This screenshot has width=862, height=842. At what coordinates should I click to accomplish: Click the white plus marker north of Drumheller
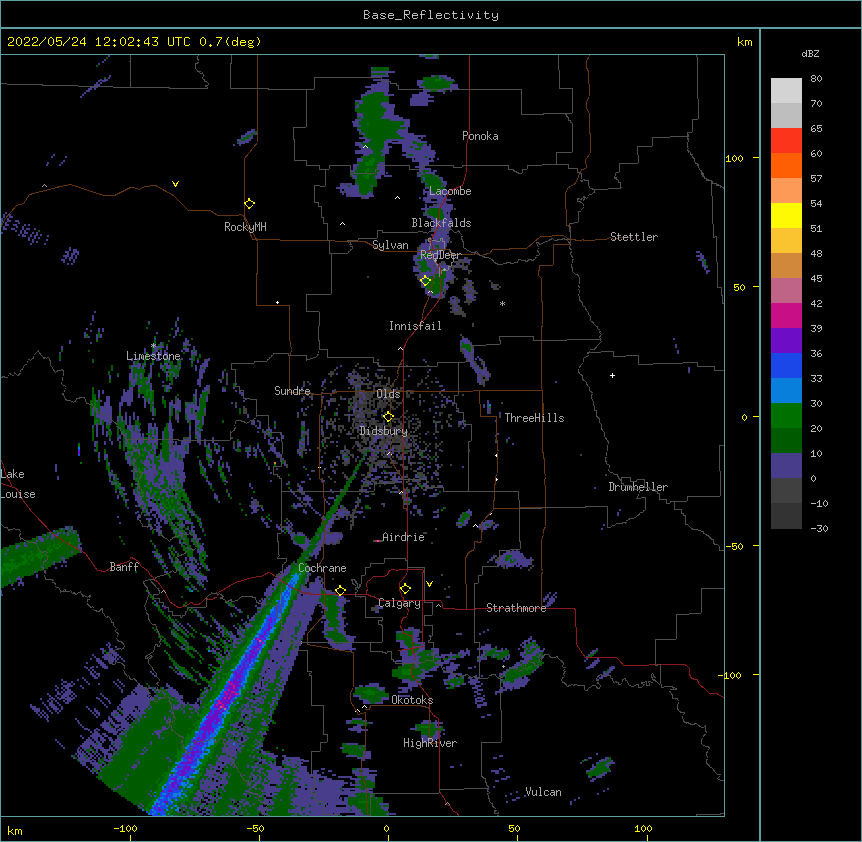coord(612,375)
